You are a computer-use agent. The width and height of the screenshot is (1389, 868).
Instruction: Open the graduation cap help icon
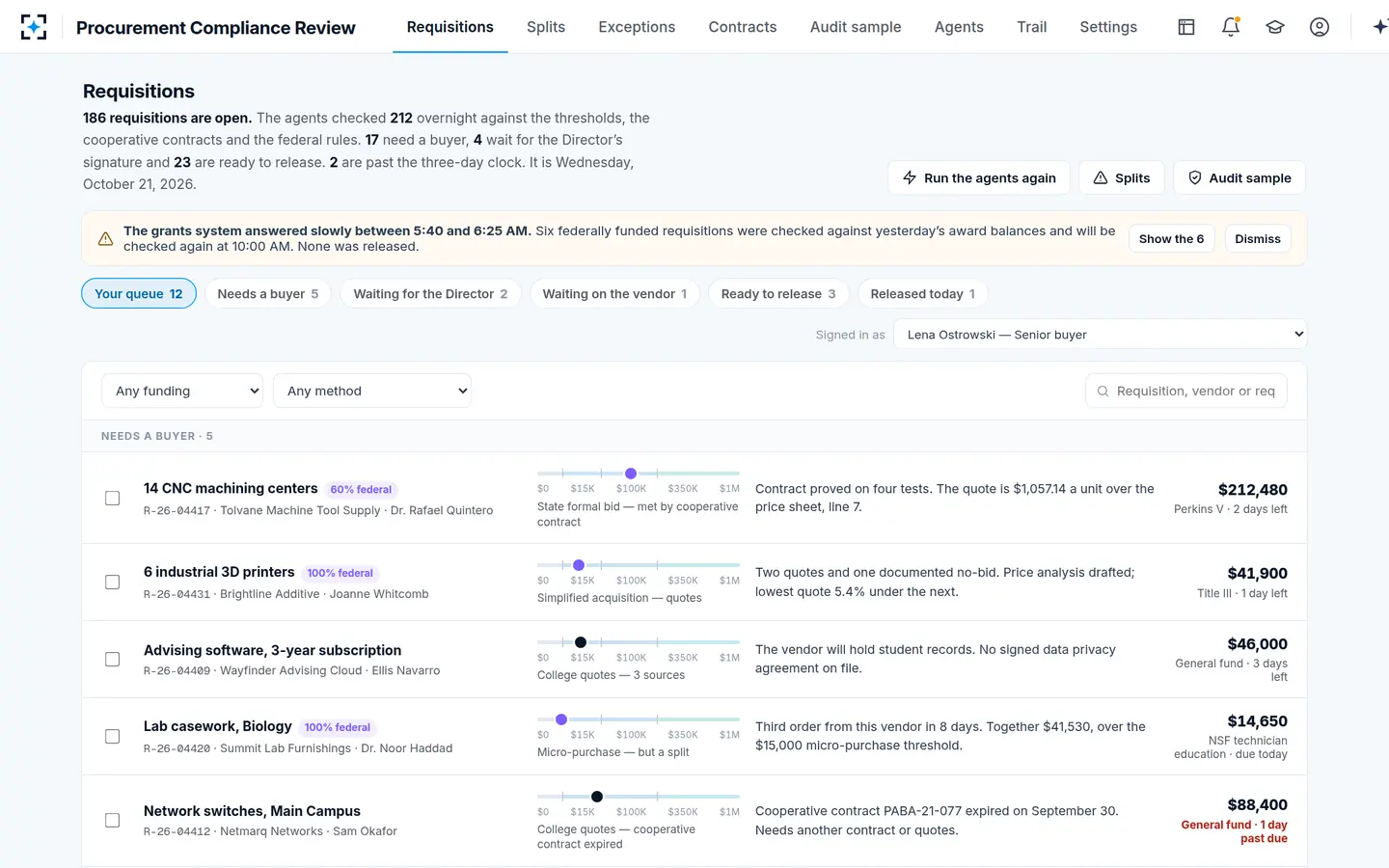[1275, 27]
